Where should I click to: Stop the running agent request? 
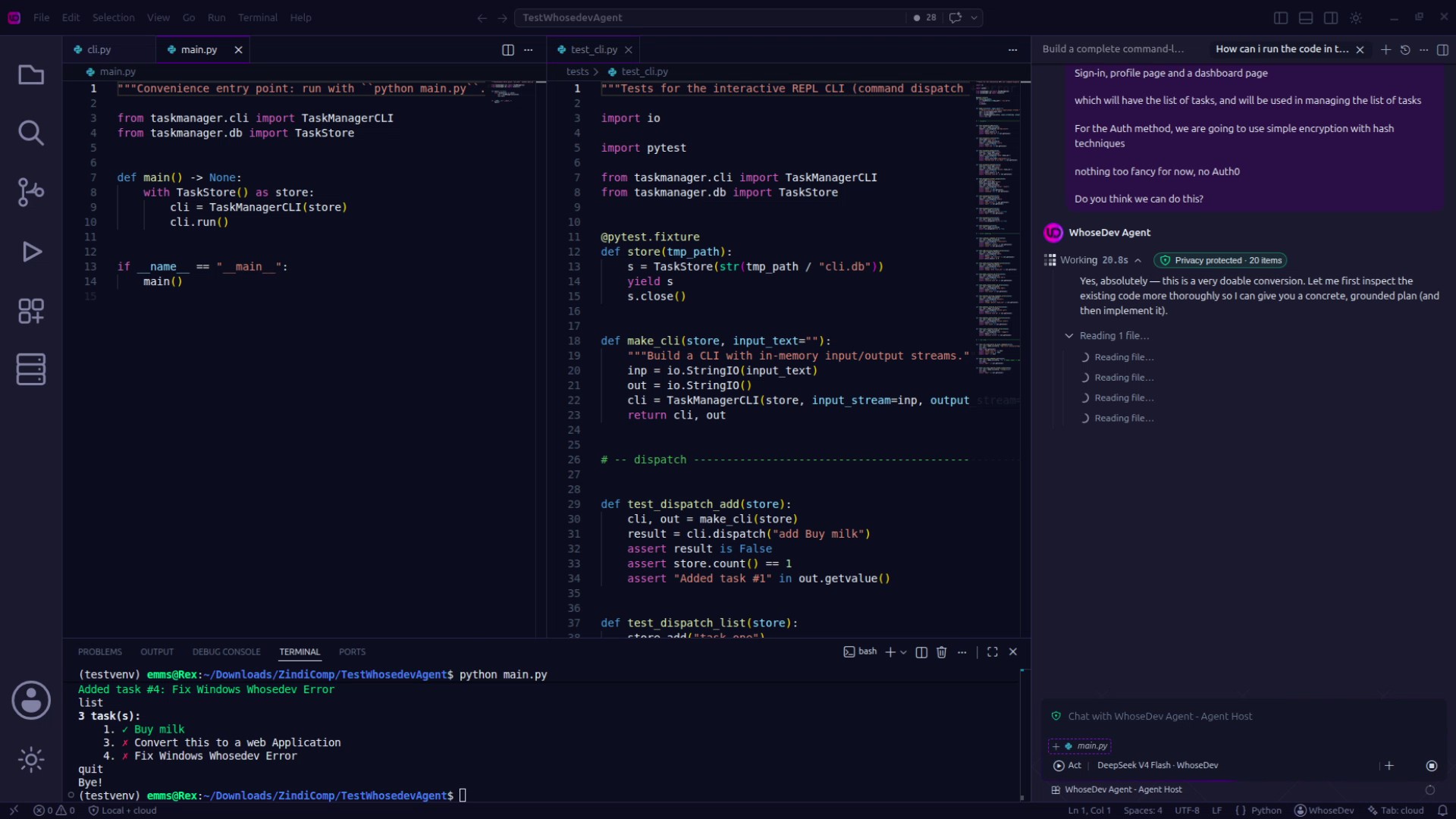[1432, 766]
